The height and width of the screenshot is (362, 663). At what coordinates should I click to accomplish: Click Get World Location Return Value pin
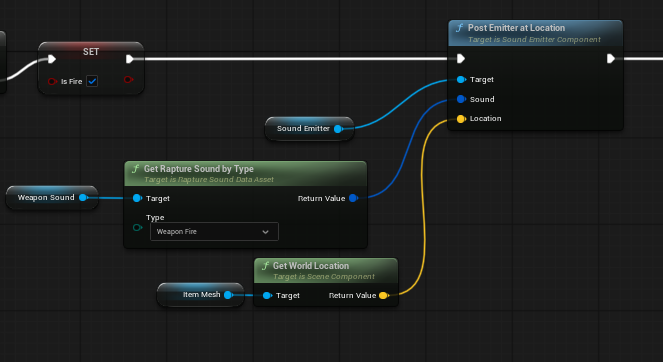384,295
